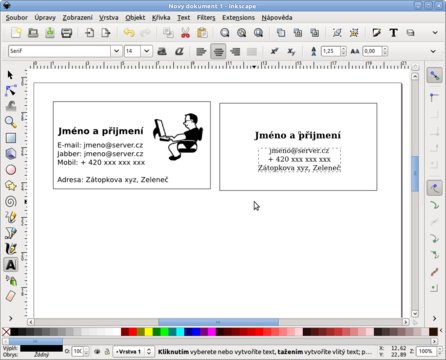Viewport: 446px width, 360px height.
Task: Open Text and Font dialog icon
Action: 393,33
